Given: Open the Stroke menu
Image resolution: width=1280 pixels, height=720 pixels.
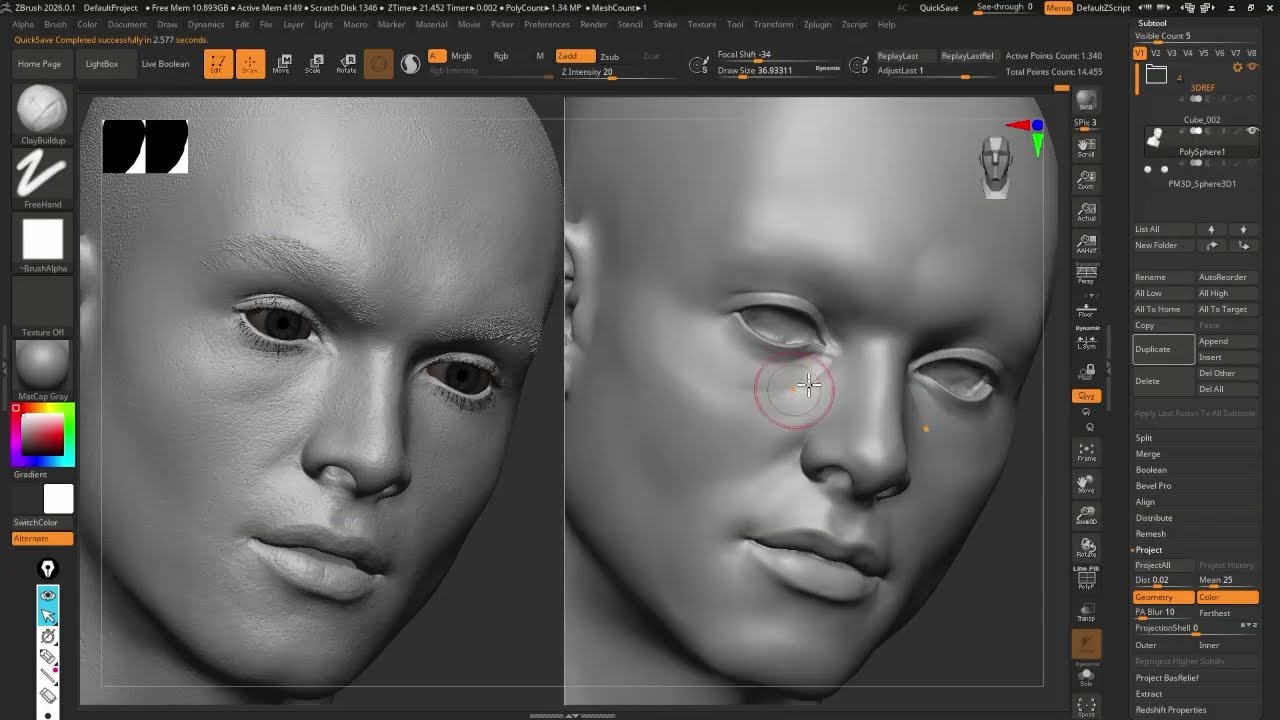Looking at the screenshot, I should click(x=665, y=24).
